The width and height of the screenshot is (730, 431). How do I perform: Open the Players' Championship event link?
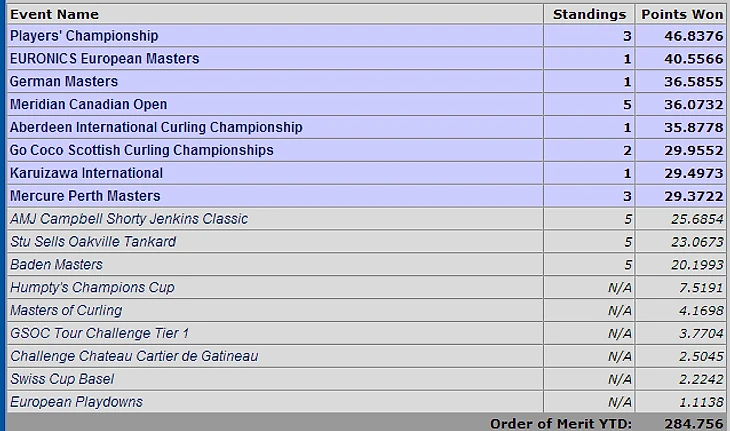pyautogui.click(x=84, y=36)
